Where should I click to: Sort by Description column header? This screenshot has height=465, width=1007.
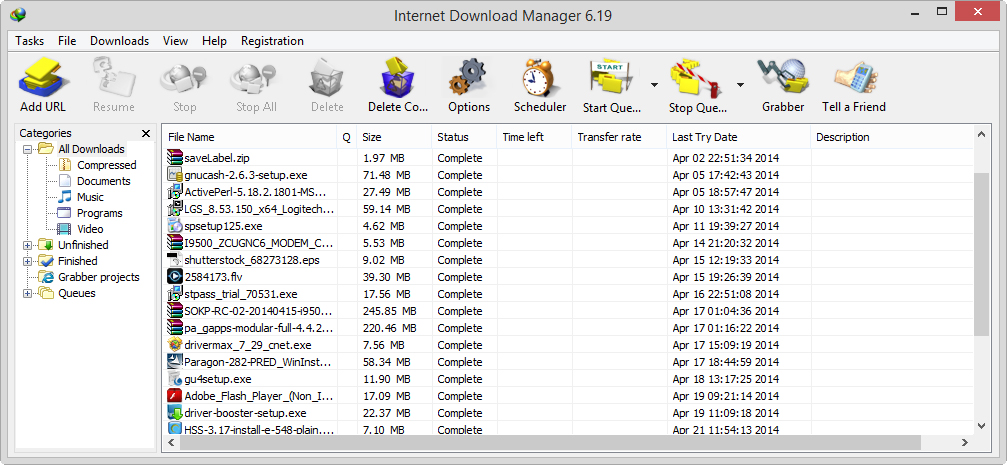tap(892, 137)
